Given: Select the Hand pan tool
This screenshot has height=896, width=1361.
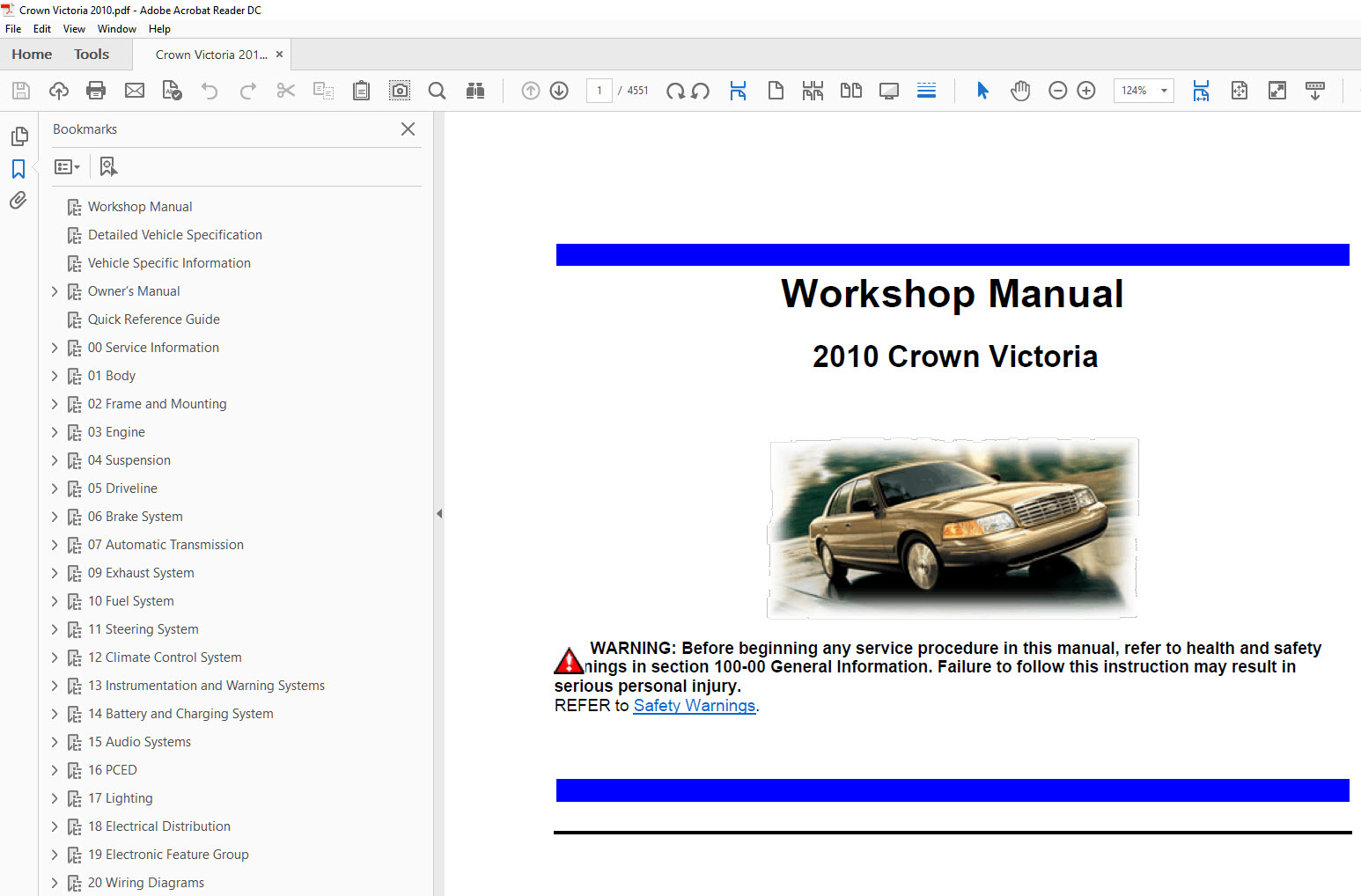Looking at the screenshot, I should [1020, 91].
